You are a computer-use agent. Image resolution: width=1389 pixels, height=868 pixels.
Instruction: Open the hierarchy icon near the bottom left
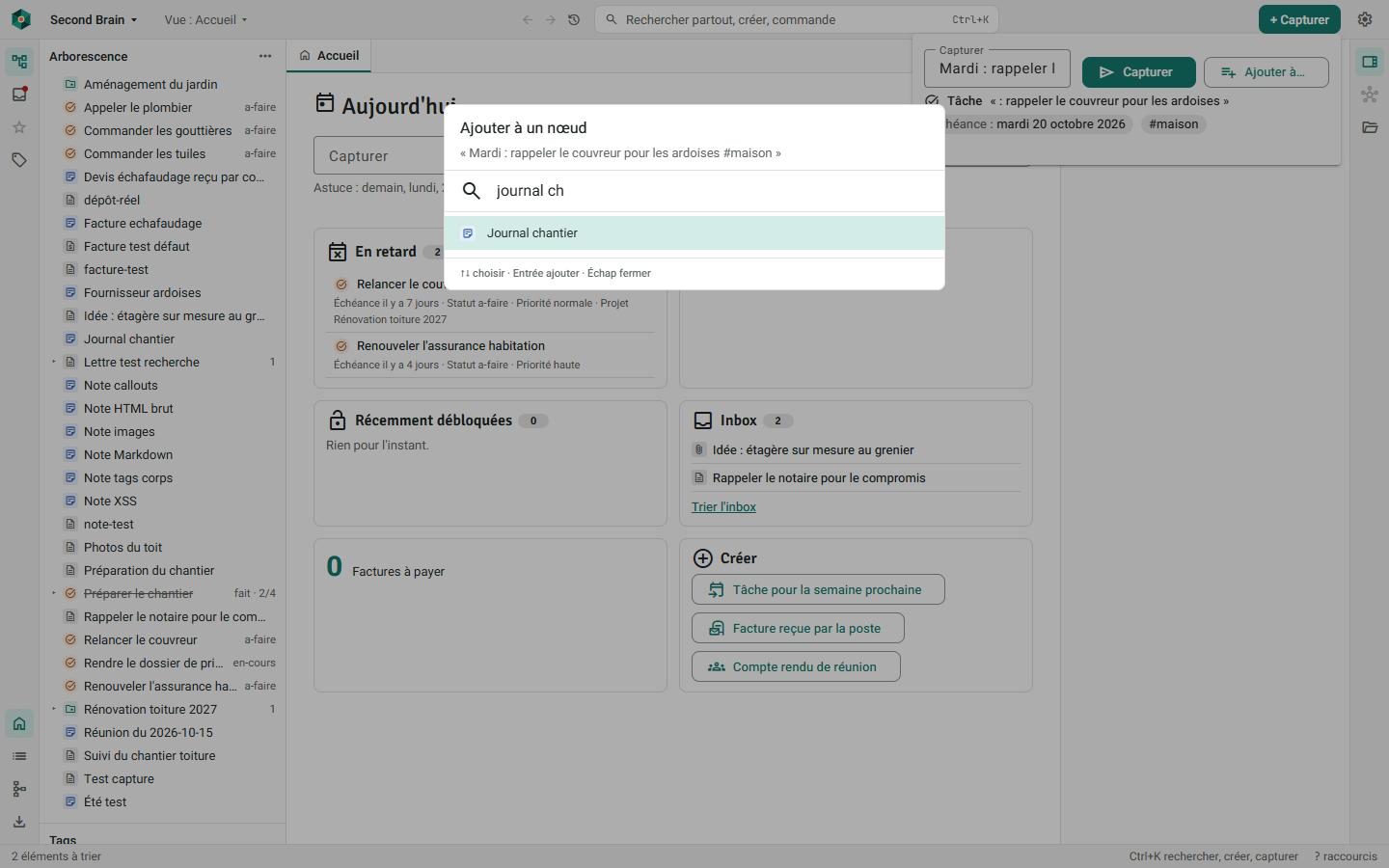(19, 789)
